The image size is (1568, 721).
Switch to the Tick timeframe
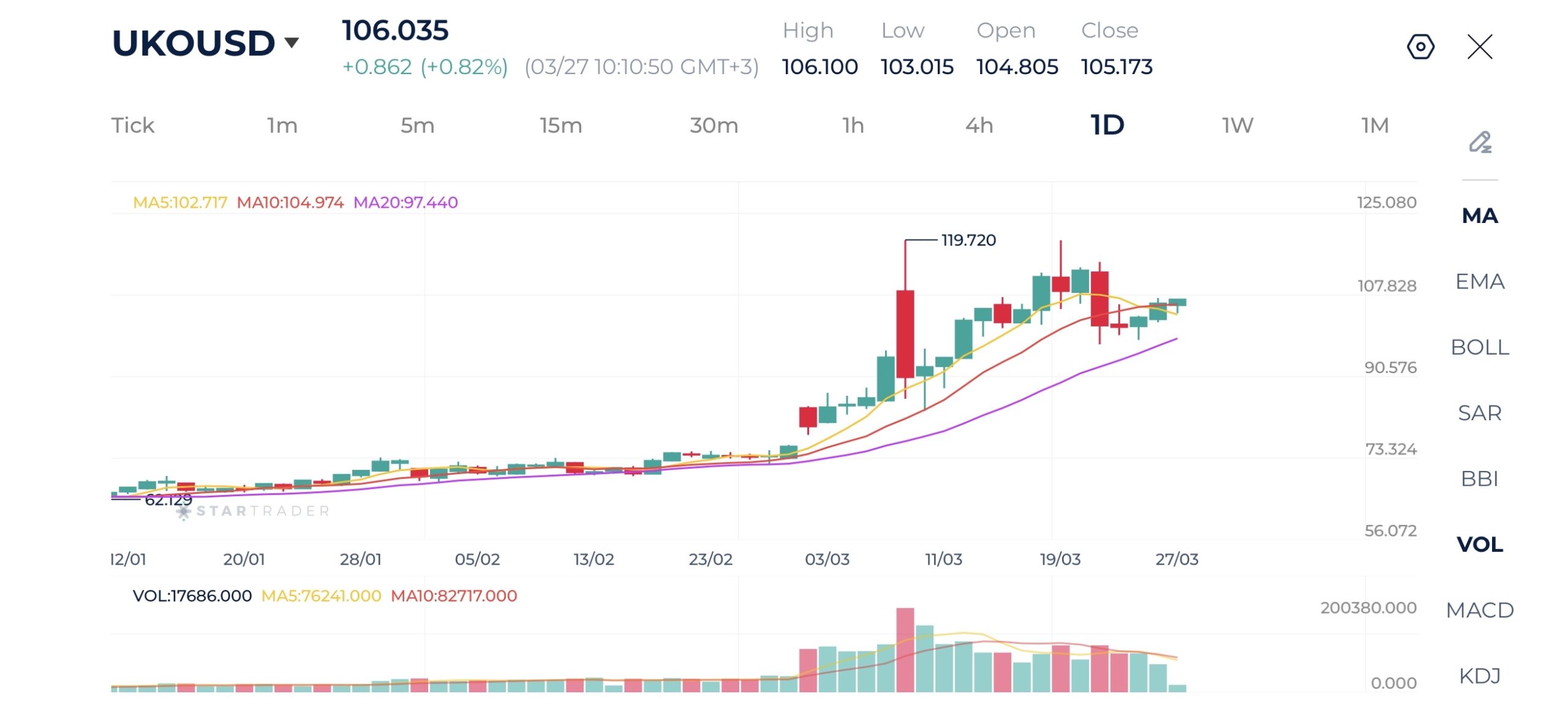point(132,126)
